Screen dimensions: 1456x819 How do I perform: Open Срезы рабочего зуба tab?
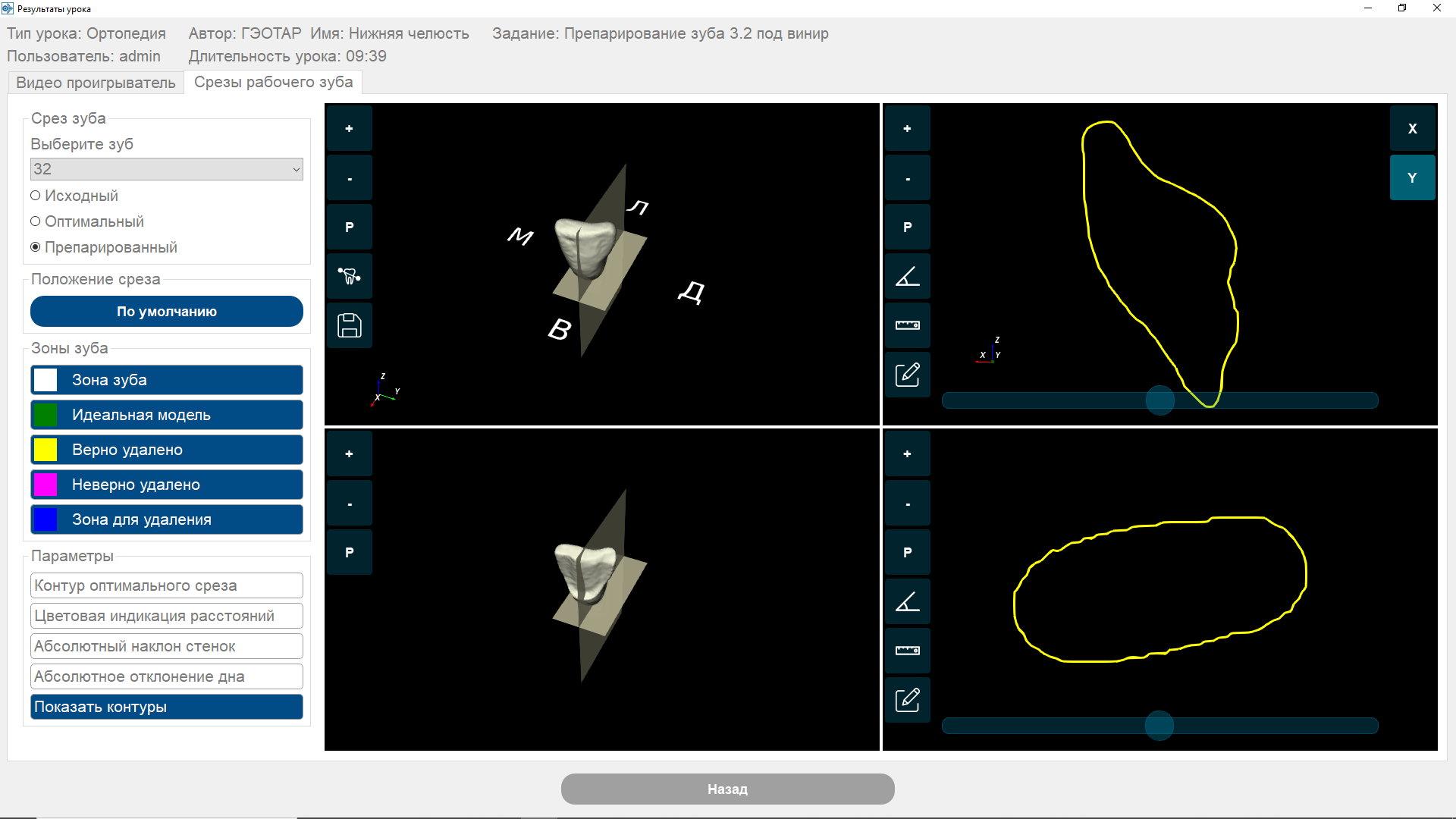click(273, 82)
